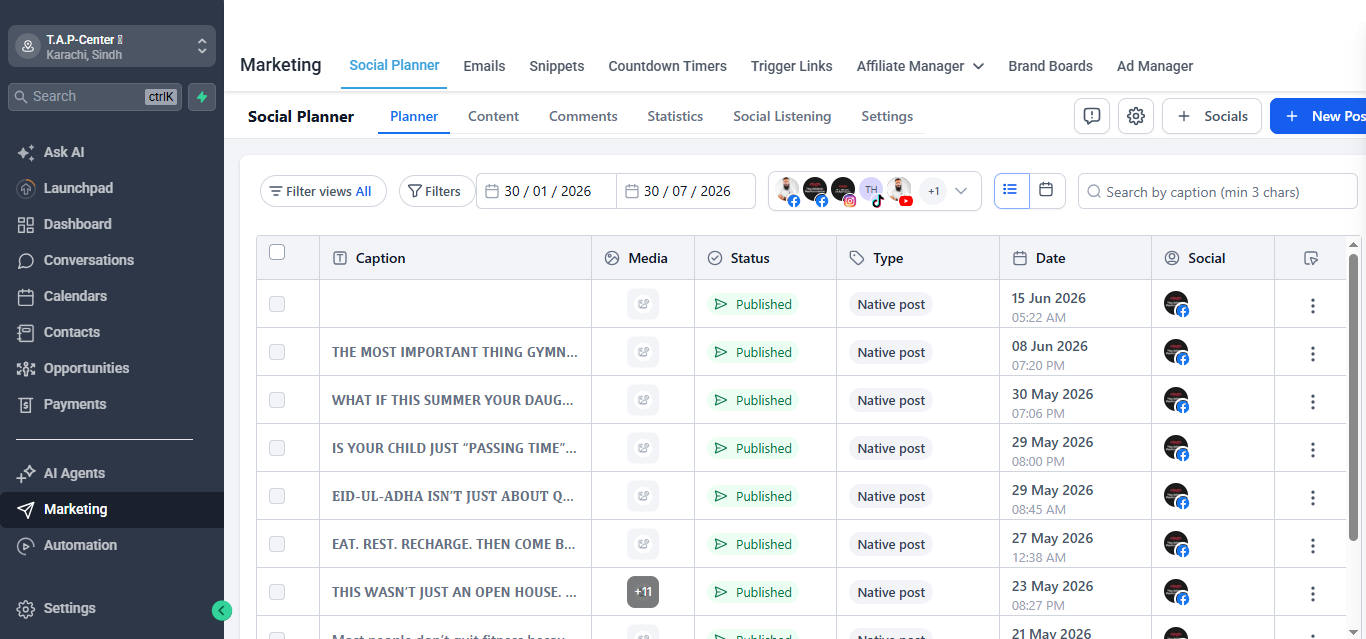Open actions menu for EID-UL-ADHA post
Image resolution: width=1366 pixels, height=639 pixels.
(x=1312, y=498)
